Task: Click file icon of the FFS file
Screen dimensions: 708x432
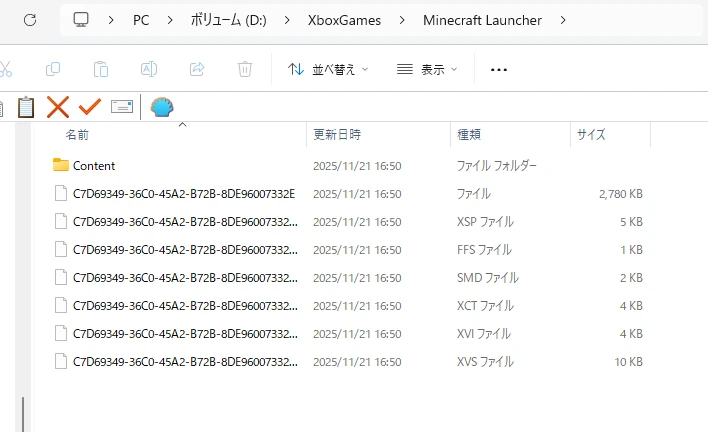Action: pos(61,249)
